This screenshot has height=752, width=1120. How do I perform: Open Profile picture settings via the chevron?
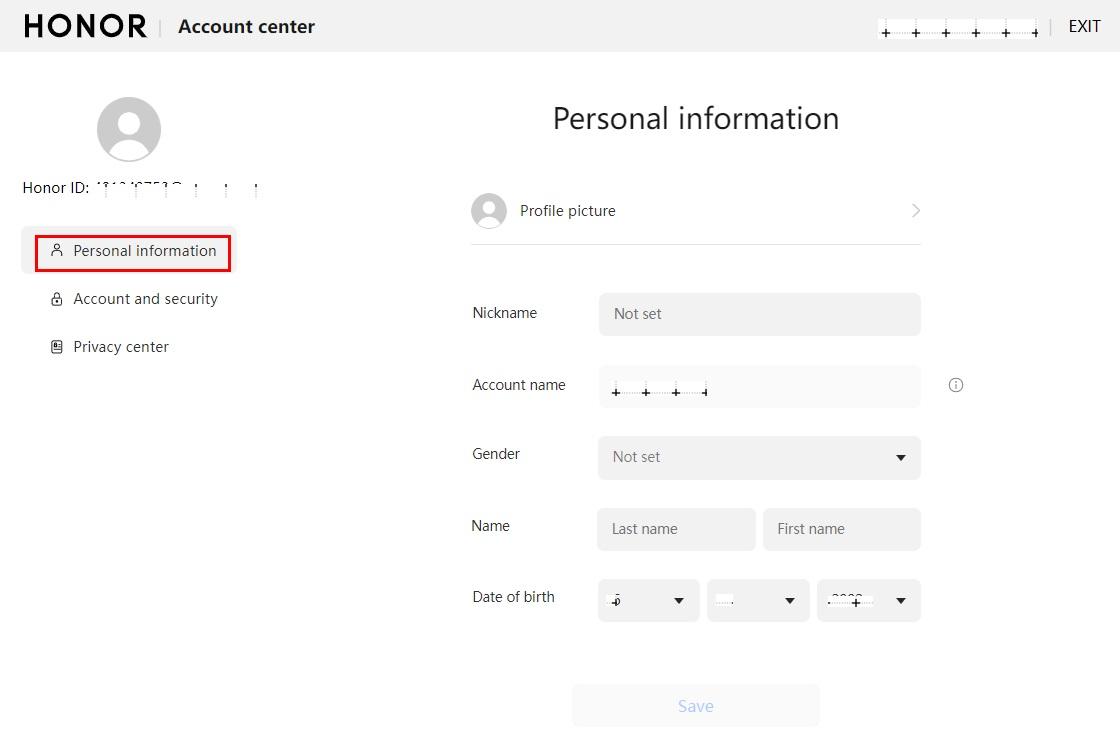914,210
